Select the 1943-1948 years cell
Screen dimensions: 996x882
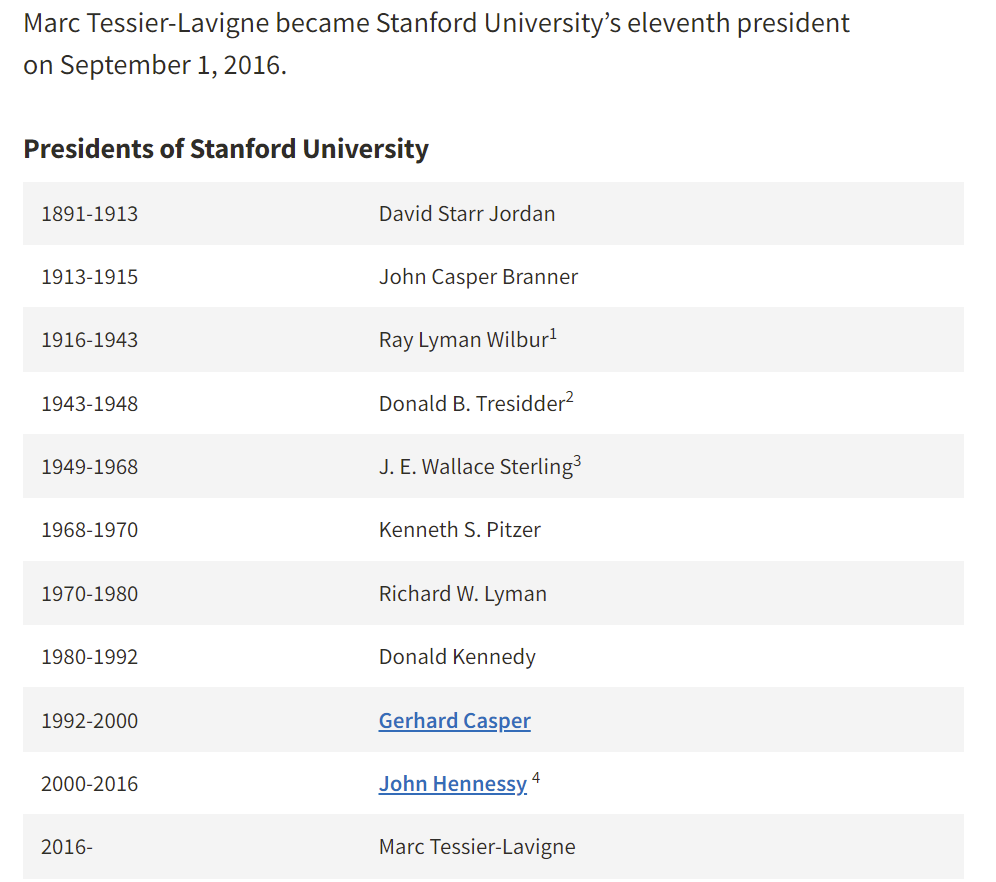(90, 404)
